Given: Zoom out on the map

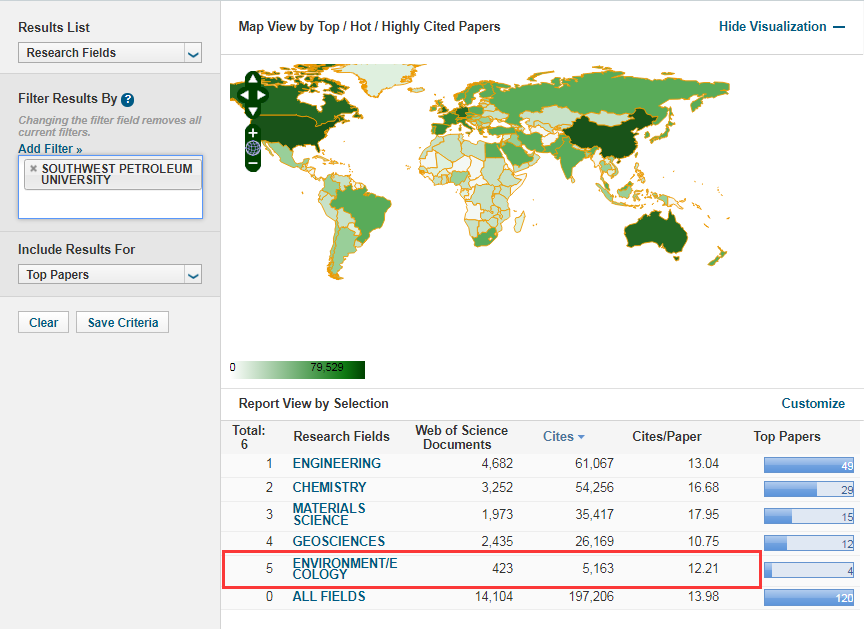Looking at the screenshot, I should click(x=253, y=163).
